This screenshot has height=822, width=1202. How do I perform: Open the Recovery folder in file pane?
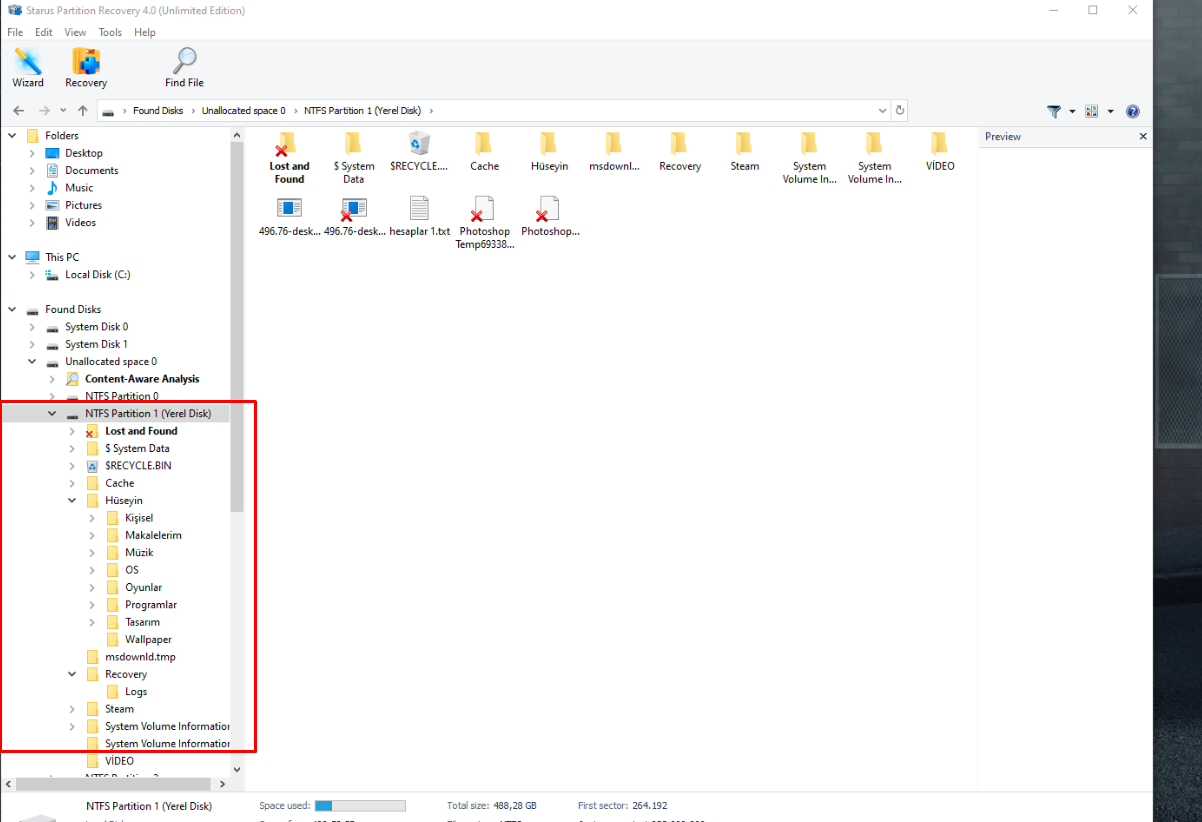[680, 152]
